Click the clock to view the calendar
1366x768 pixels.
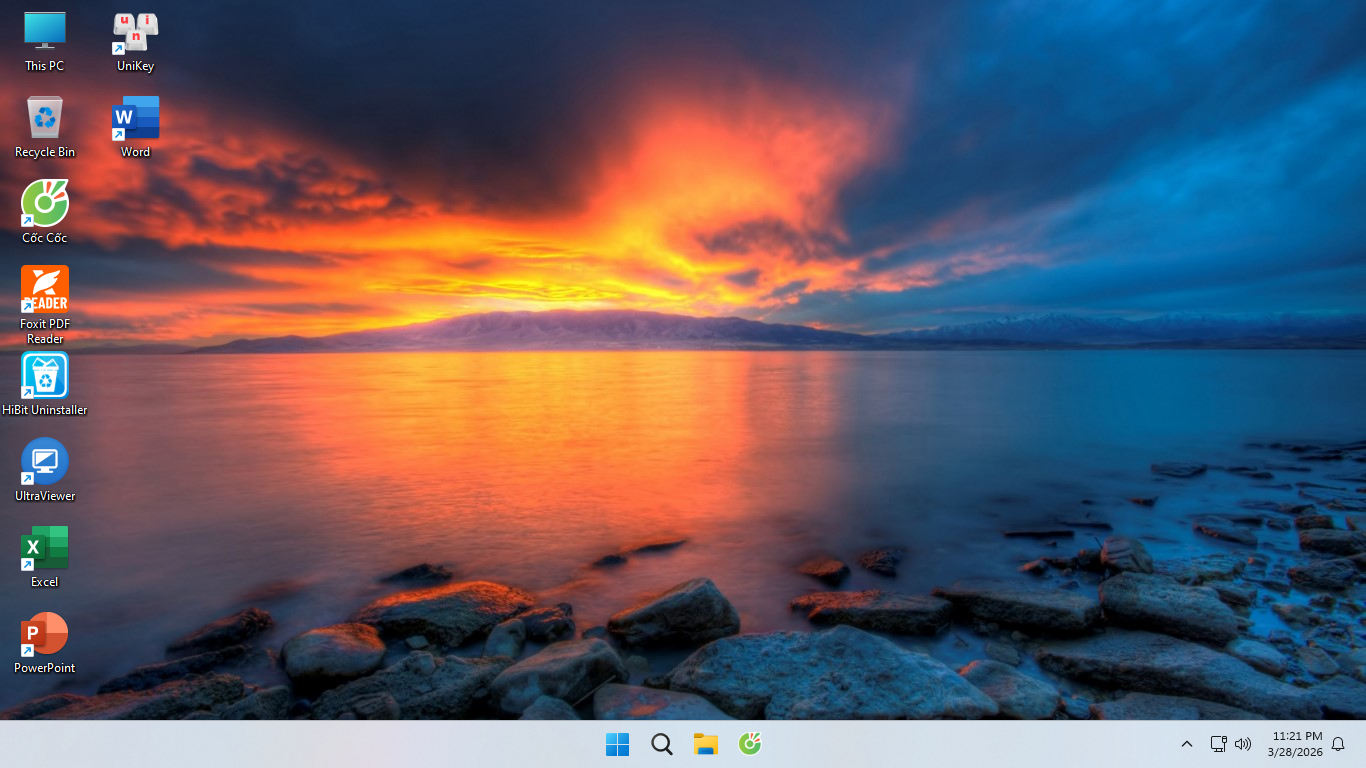(1295, 744)
